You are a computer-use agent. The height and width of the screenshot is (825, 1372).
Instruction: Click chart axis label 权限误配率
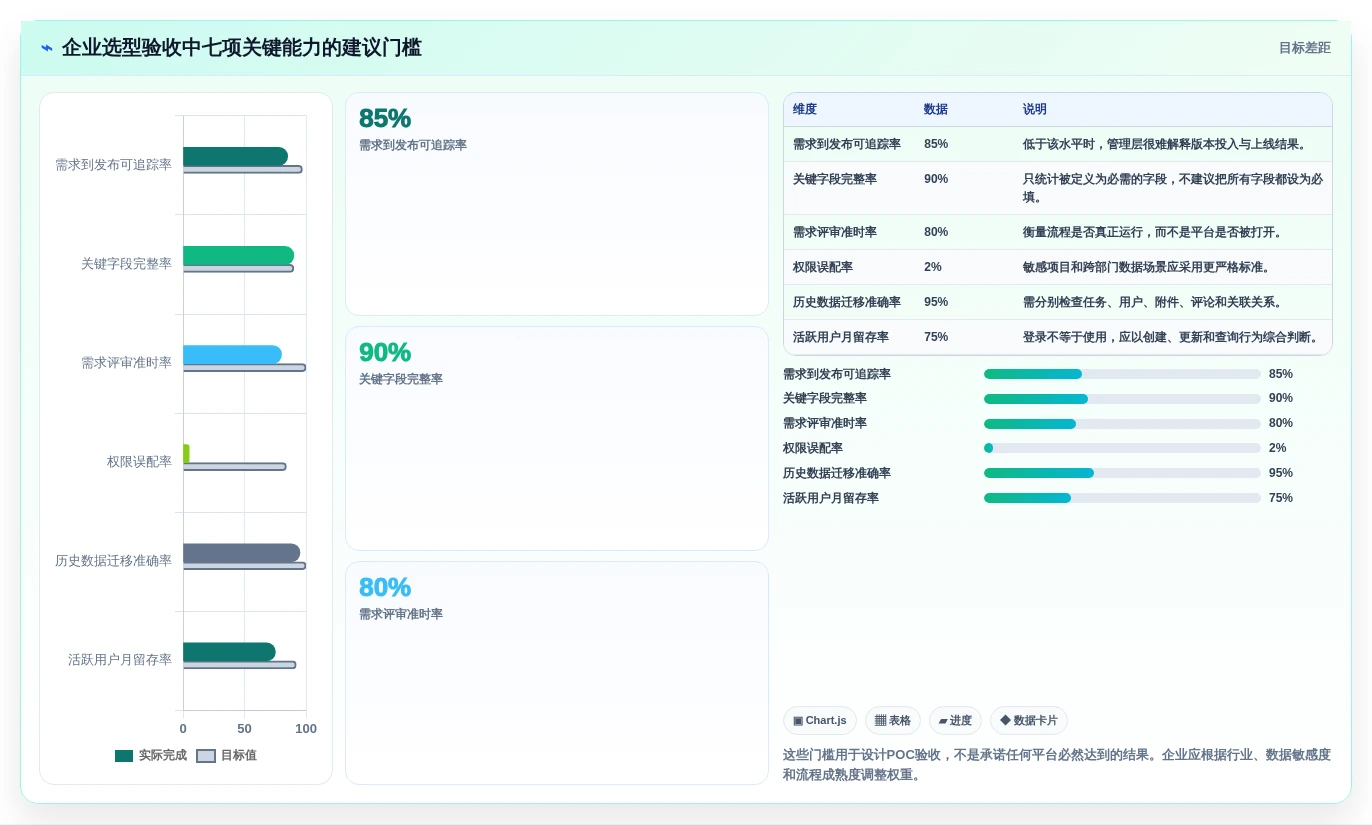click(x=139, y=461)
